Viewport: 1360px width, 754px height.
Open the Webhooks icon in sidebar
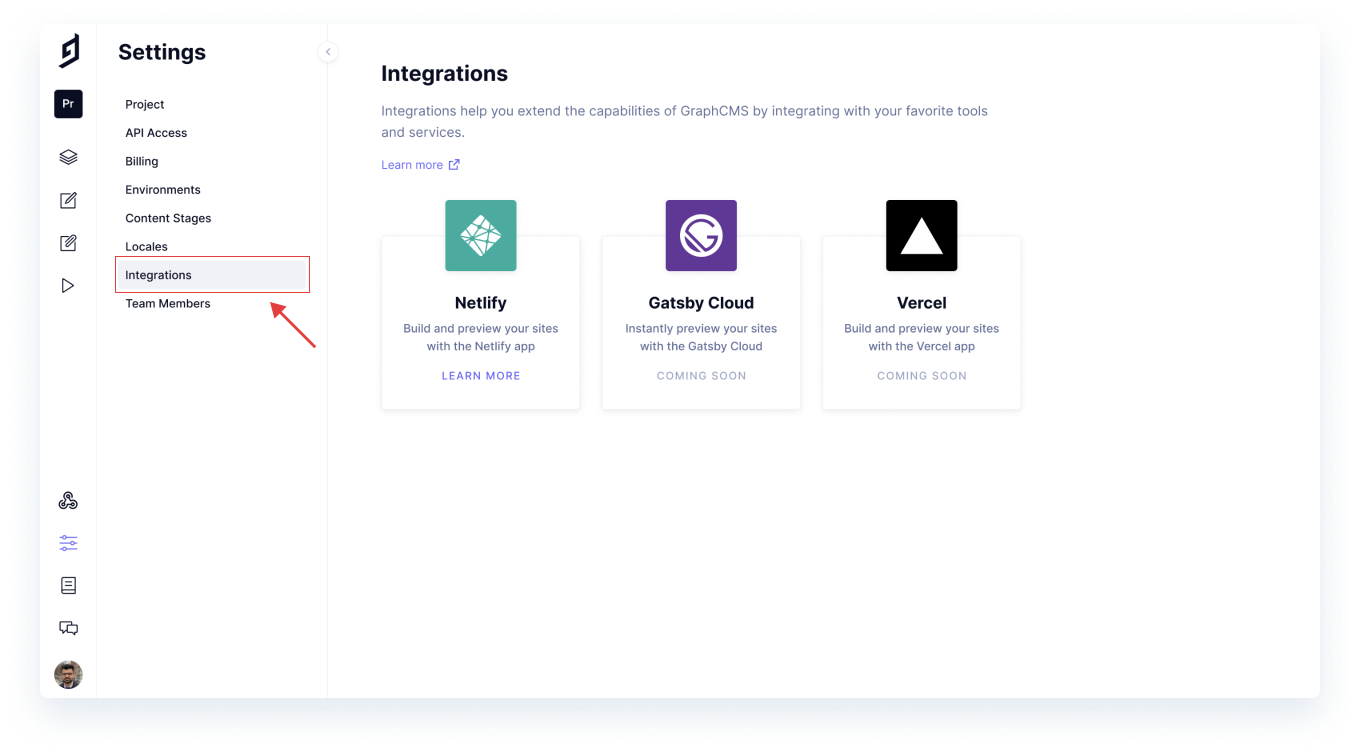68,501
